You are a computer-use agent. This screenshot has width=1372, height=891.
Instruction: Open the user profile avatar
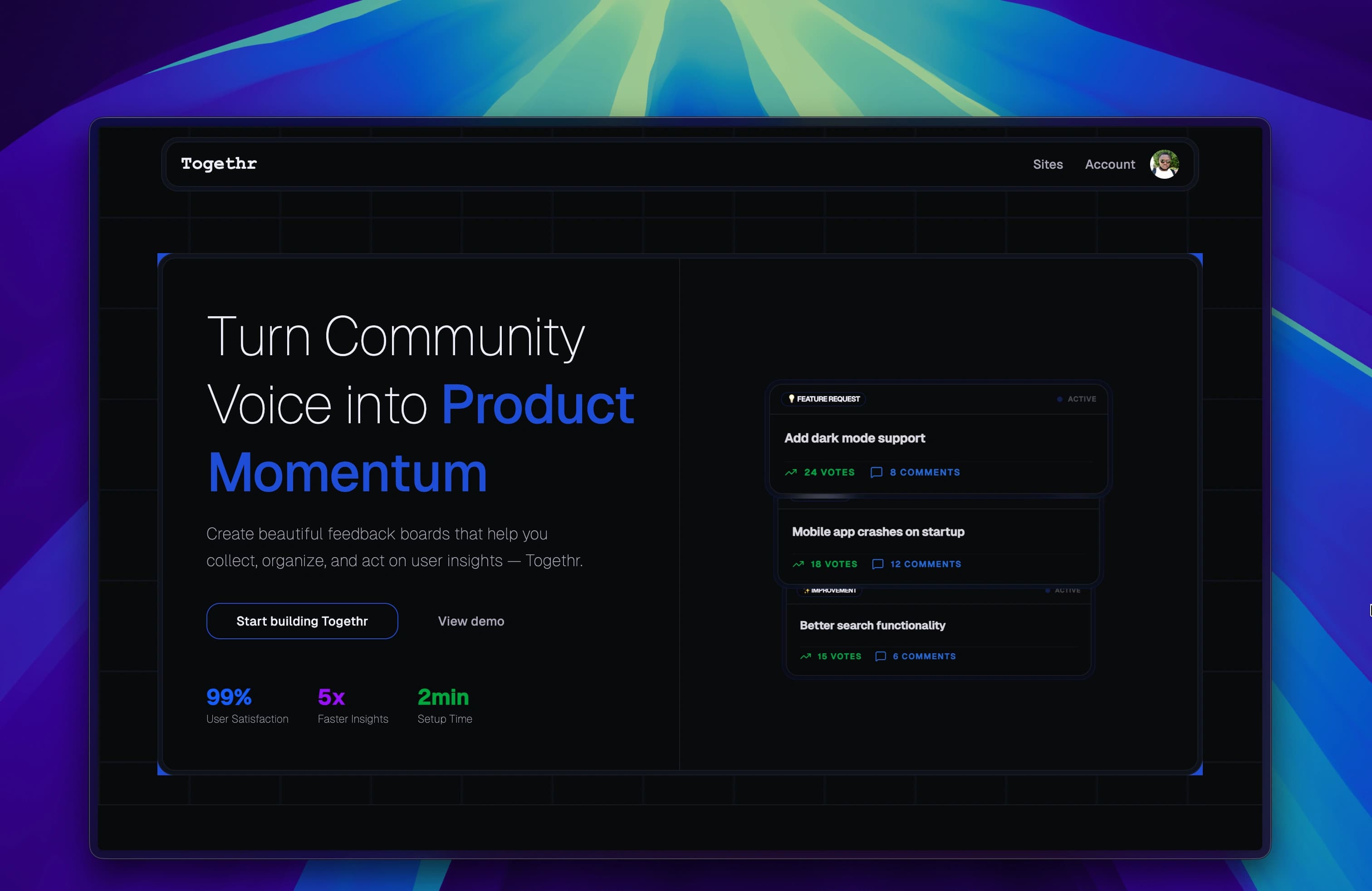tap(1164, 164)
